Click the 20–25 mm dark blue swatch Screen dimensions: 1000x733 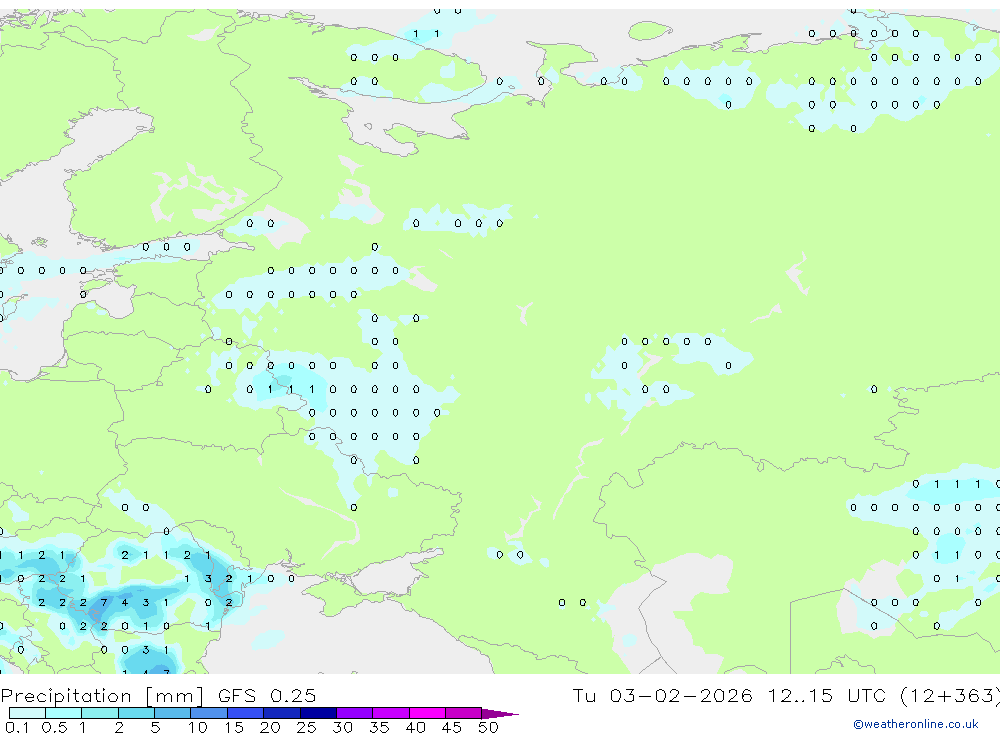click(282, 713)
